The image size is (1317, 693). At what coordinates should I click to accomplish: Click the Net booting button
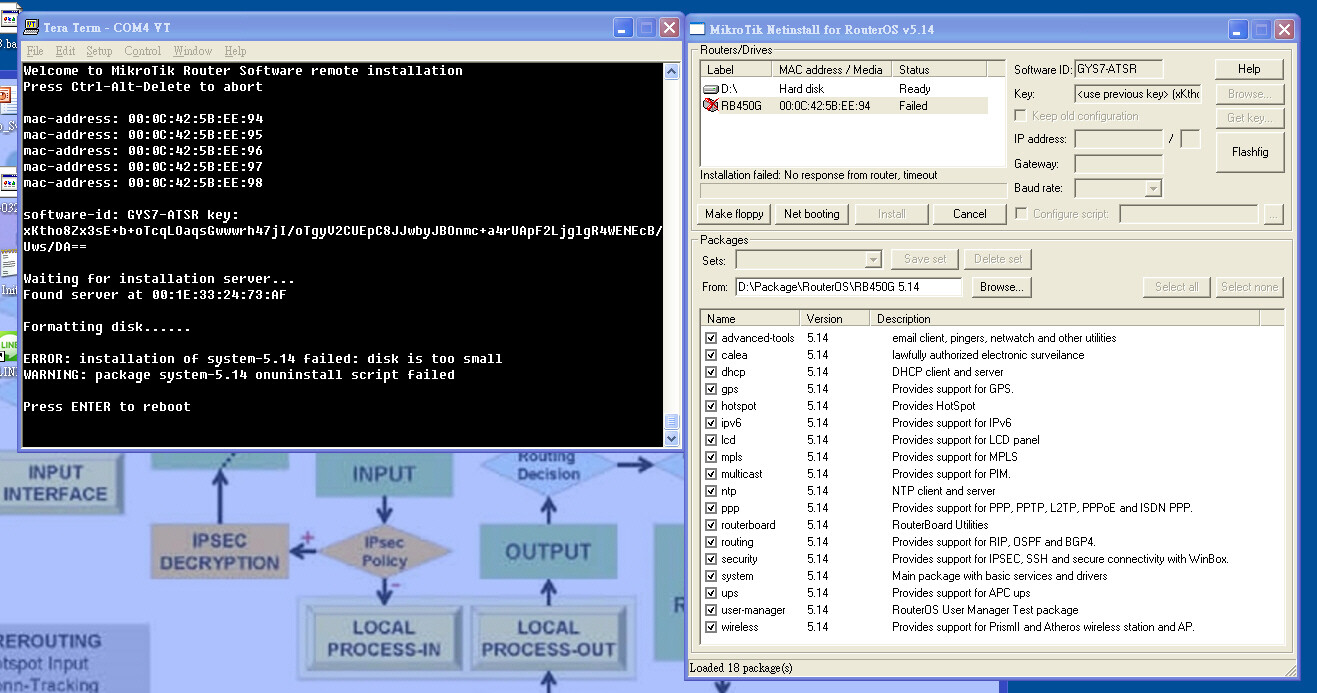click(811, 214)
